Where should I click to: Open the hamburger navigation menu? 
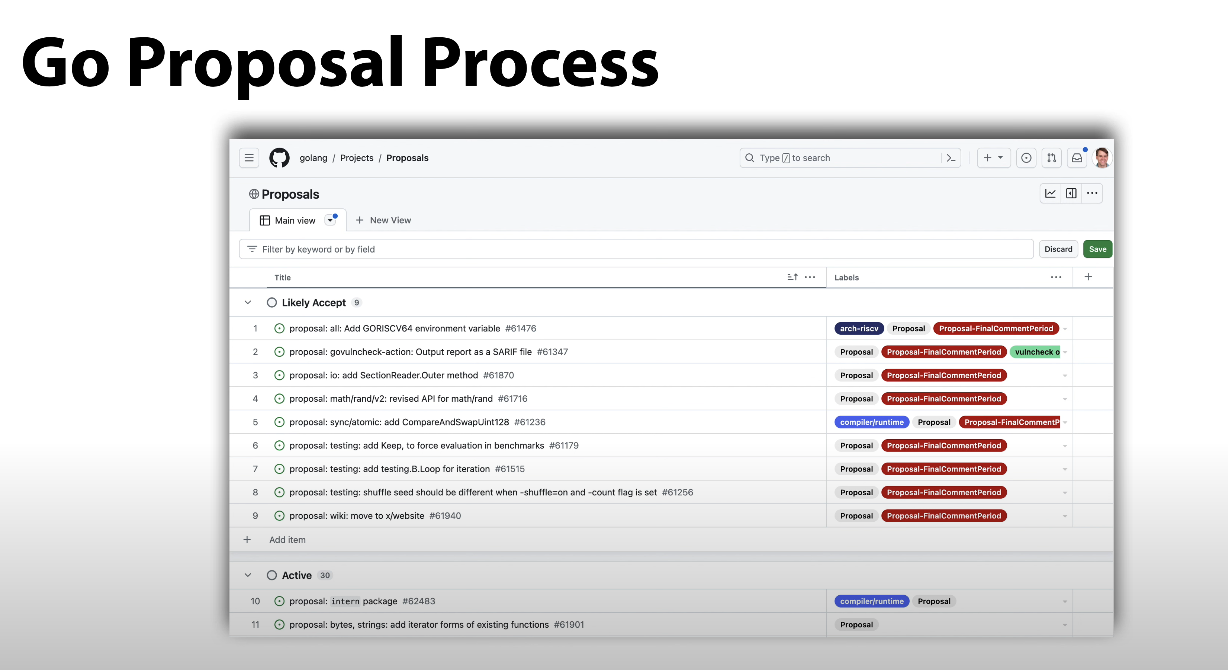pyautogui.click(x=250, y=158)
